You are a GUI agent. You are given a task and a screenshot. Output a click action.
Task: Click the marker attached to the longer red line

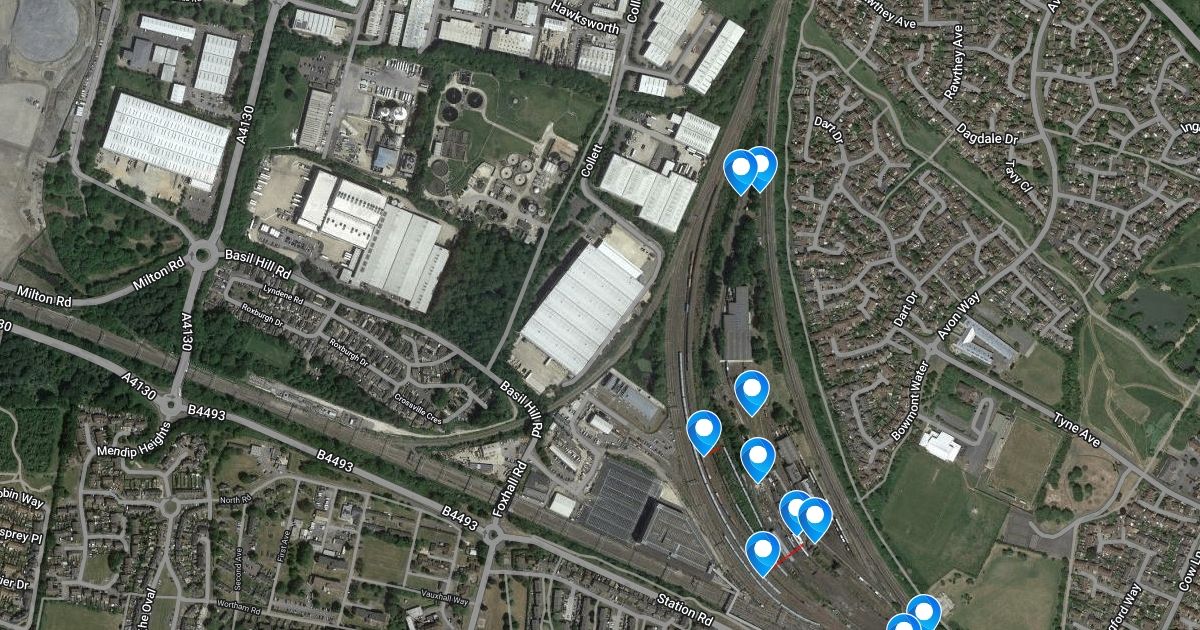coord(763,553)
